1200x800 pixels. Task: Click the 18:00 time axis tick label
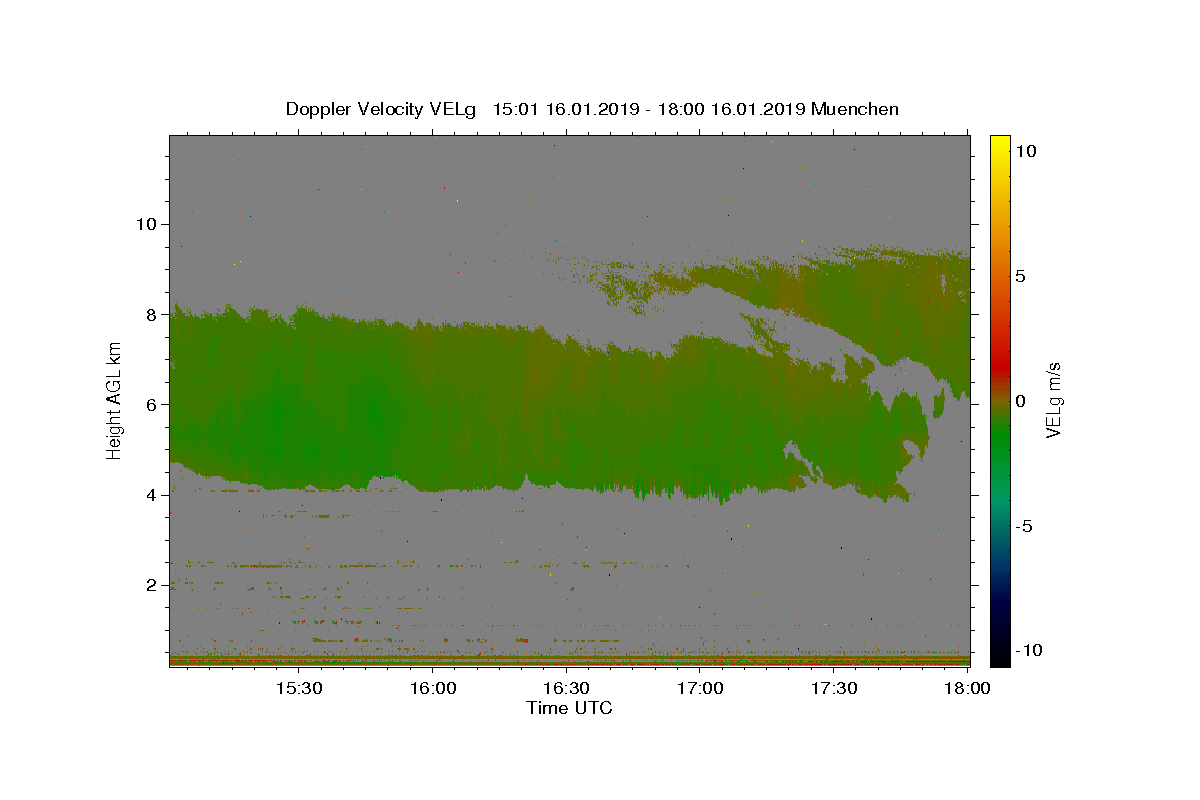[967, 689]
